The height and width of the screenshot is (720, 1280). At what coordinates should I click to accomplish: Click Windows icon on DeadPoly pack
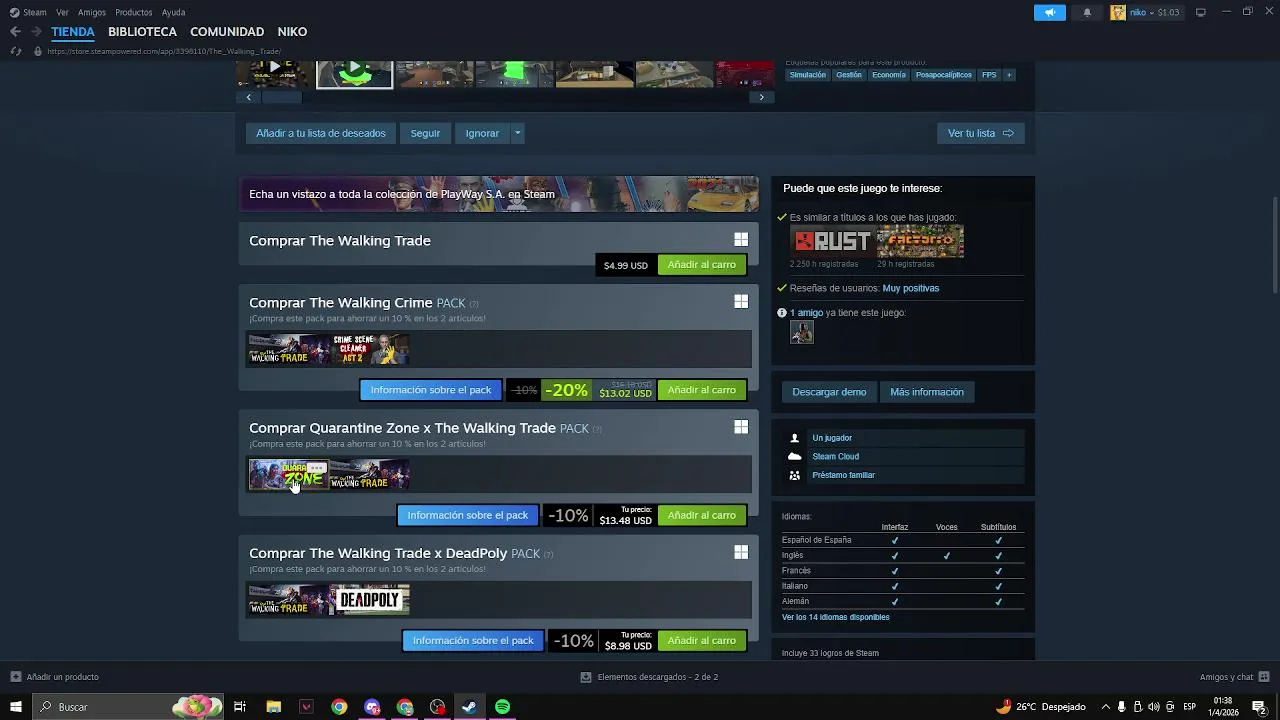click(741, 552)
